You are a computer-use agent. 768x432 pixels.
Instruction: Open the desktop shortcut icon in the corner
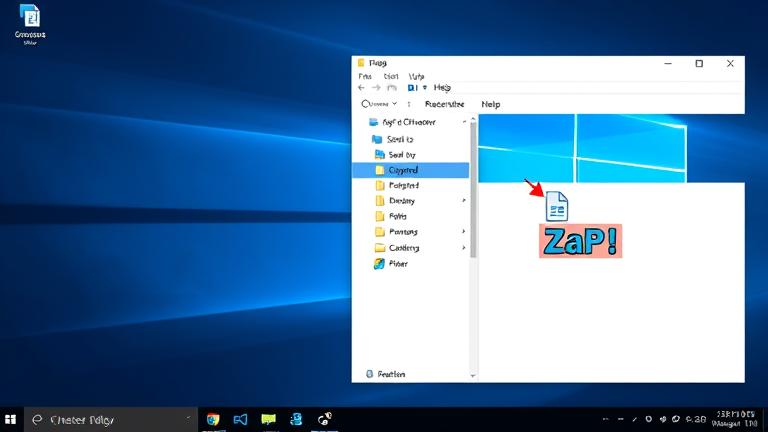click(x=30, y=24)
